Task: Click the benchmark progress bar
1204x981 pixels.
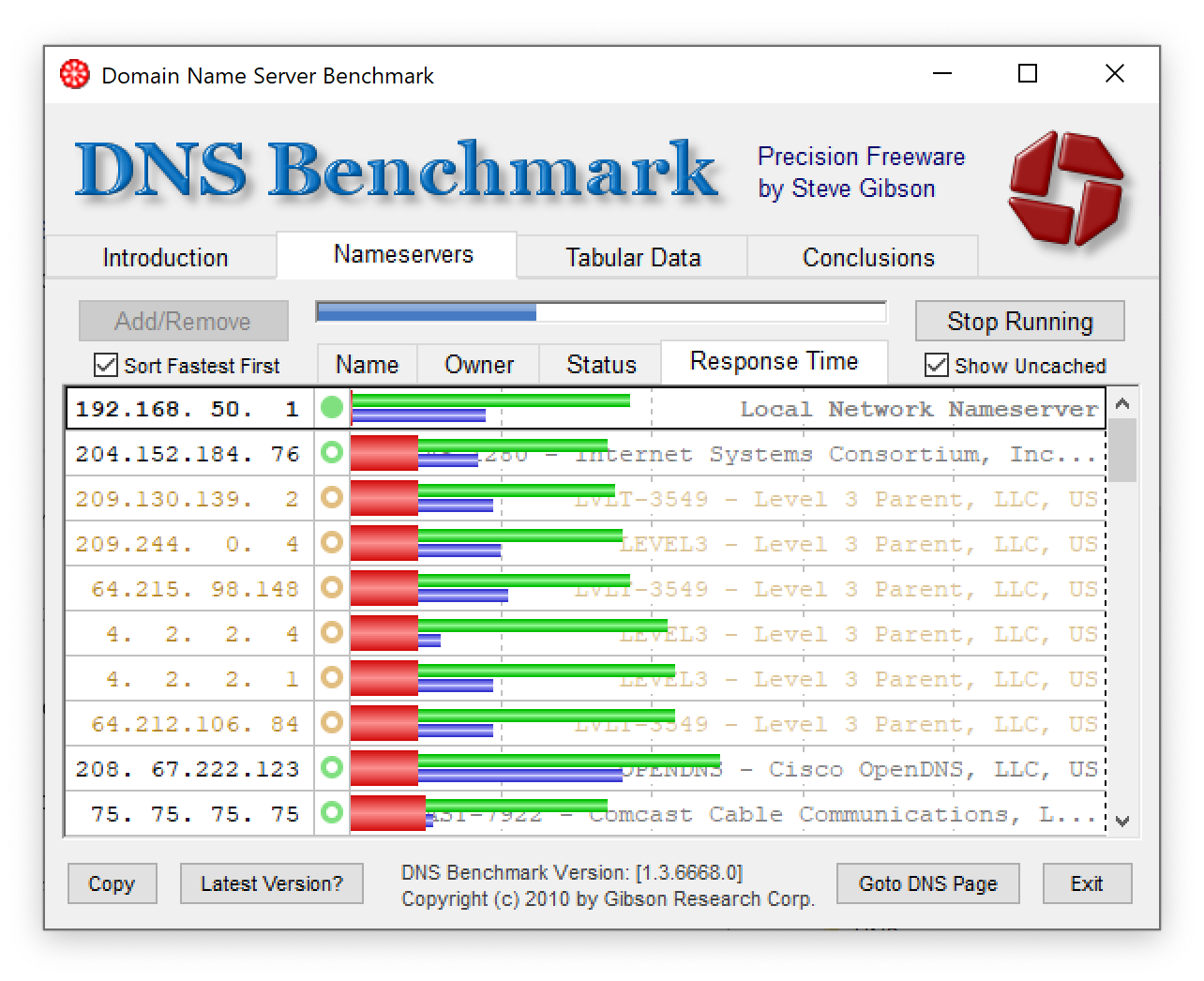Action: click(601, 312)
